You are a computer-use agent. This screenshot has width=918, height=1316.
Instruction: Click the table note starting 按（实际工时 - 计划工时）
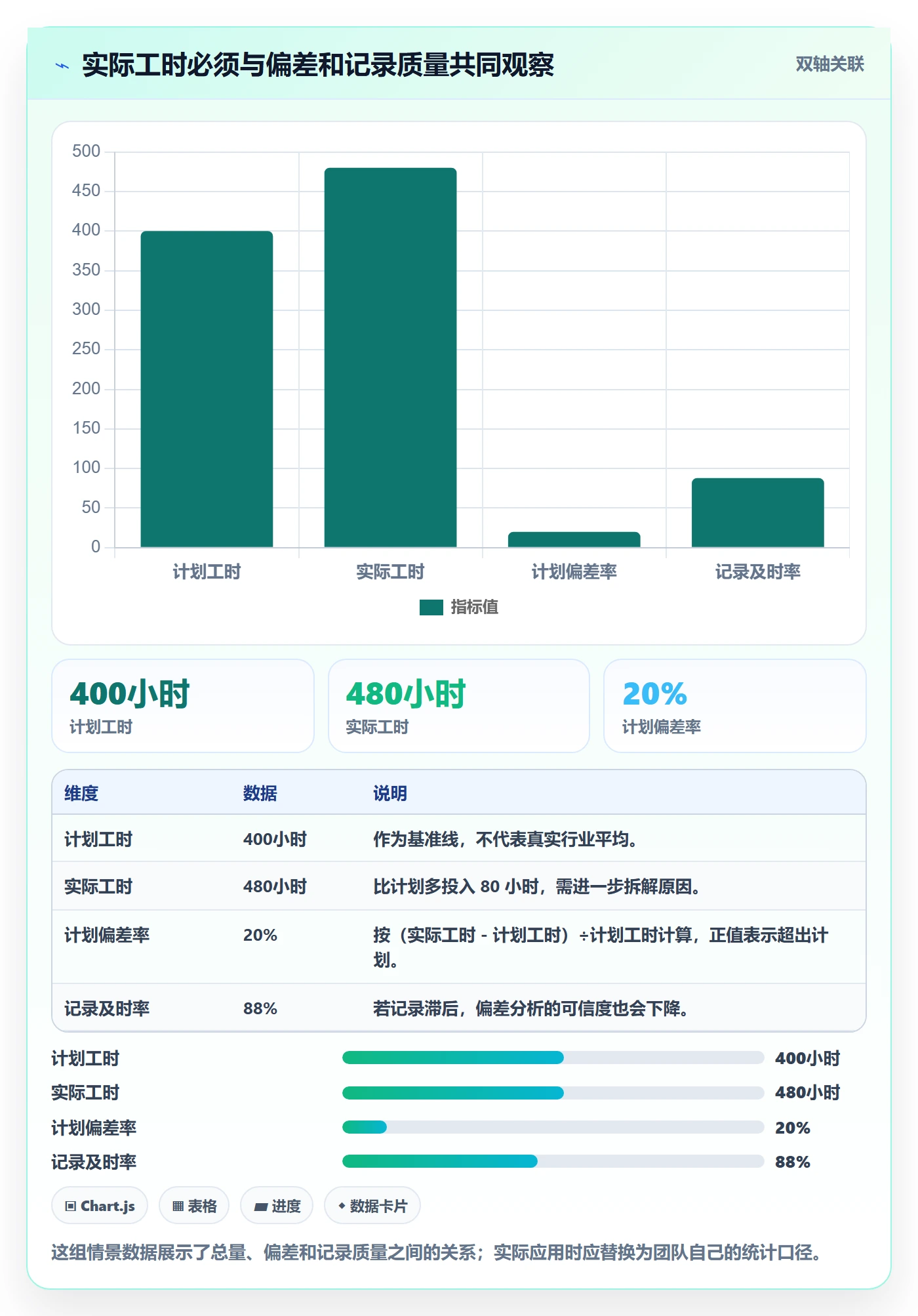601,947
